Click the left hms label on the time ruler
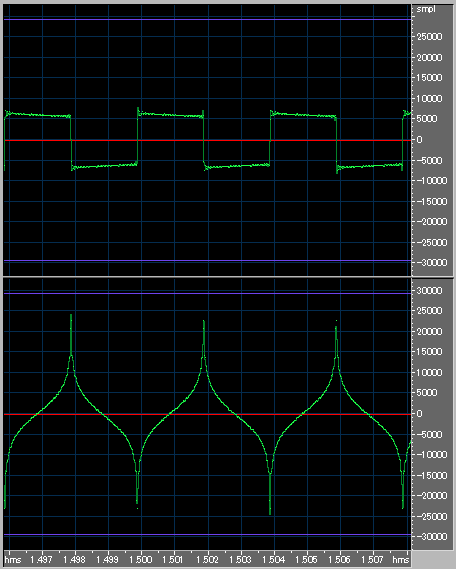The width and height of the screenshot is (456, 569). 13,559
